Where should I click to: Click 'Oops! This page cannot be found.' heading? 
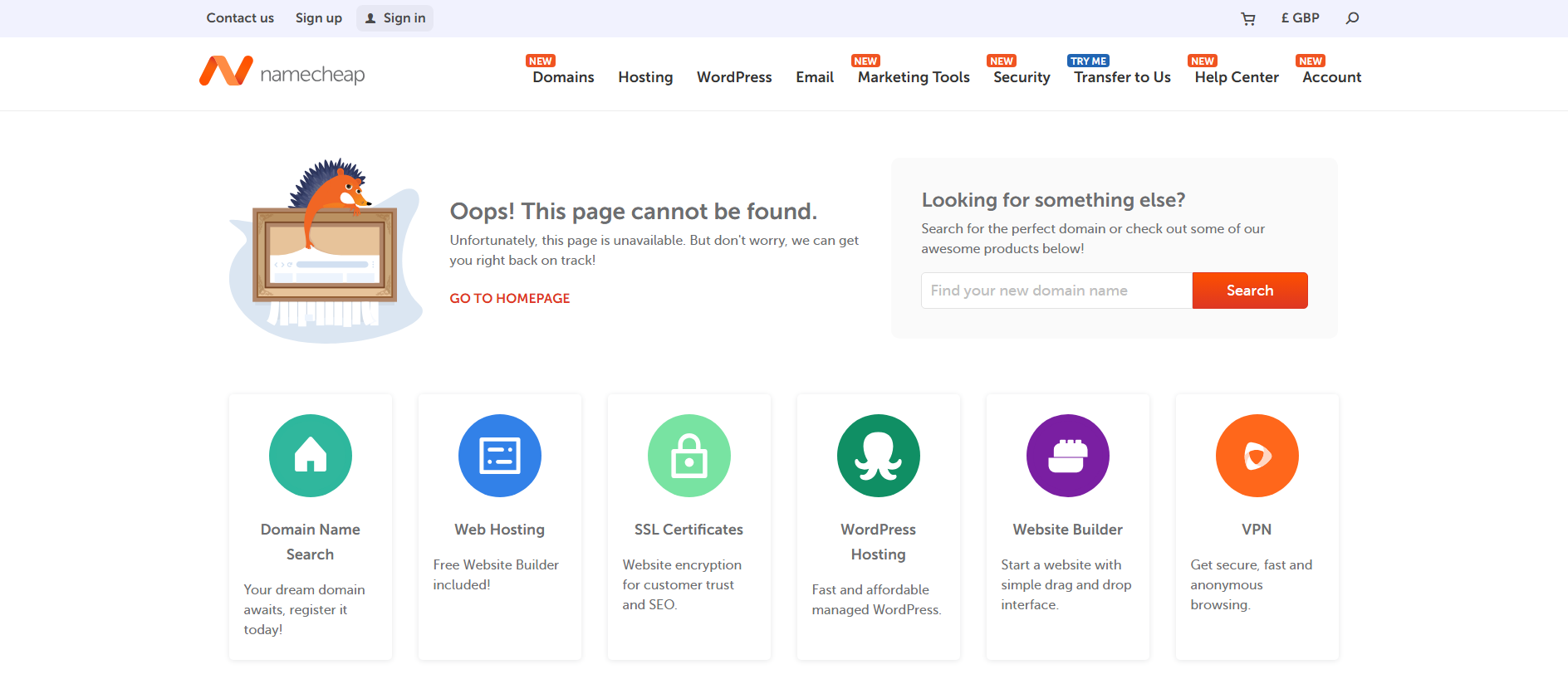click(x=634, y=212)
